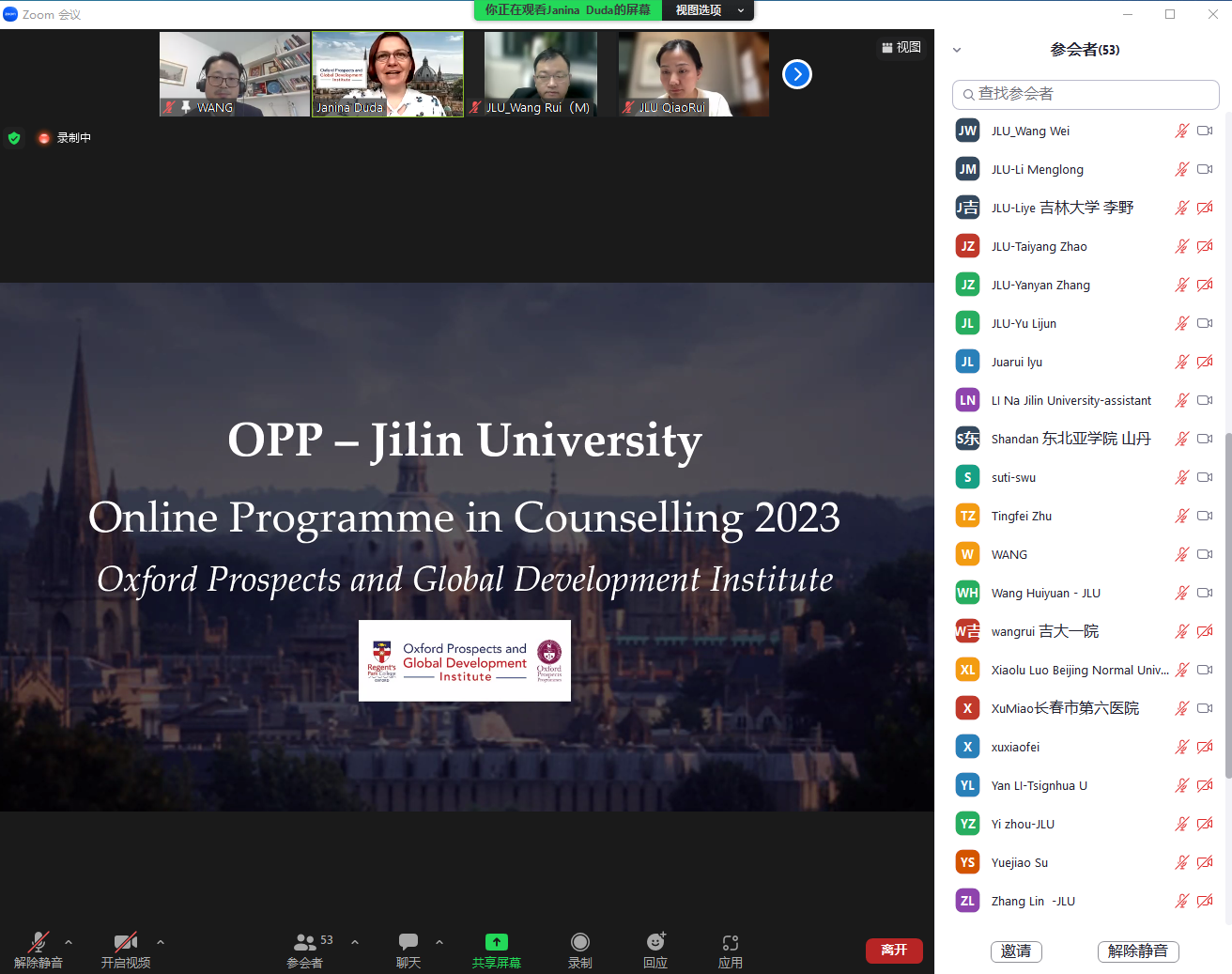The width and height of the screenshot is (1232, 974).
Task: Click the 你正在观看Janina Duda的屏幕 banner
Action: point(568,10)
